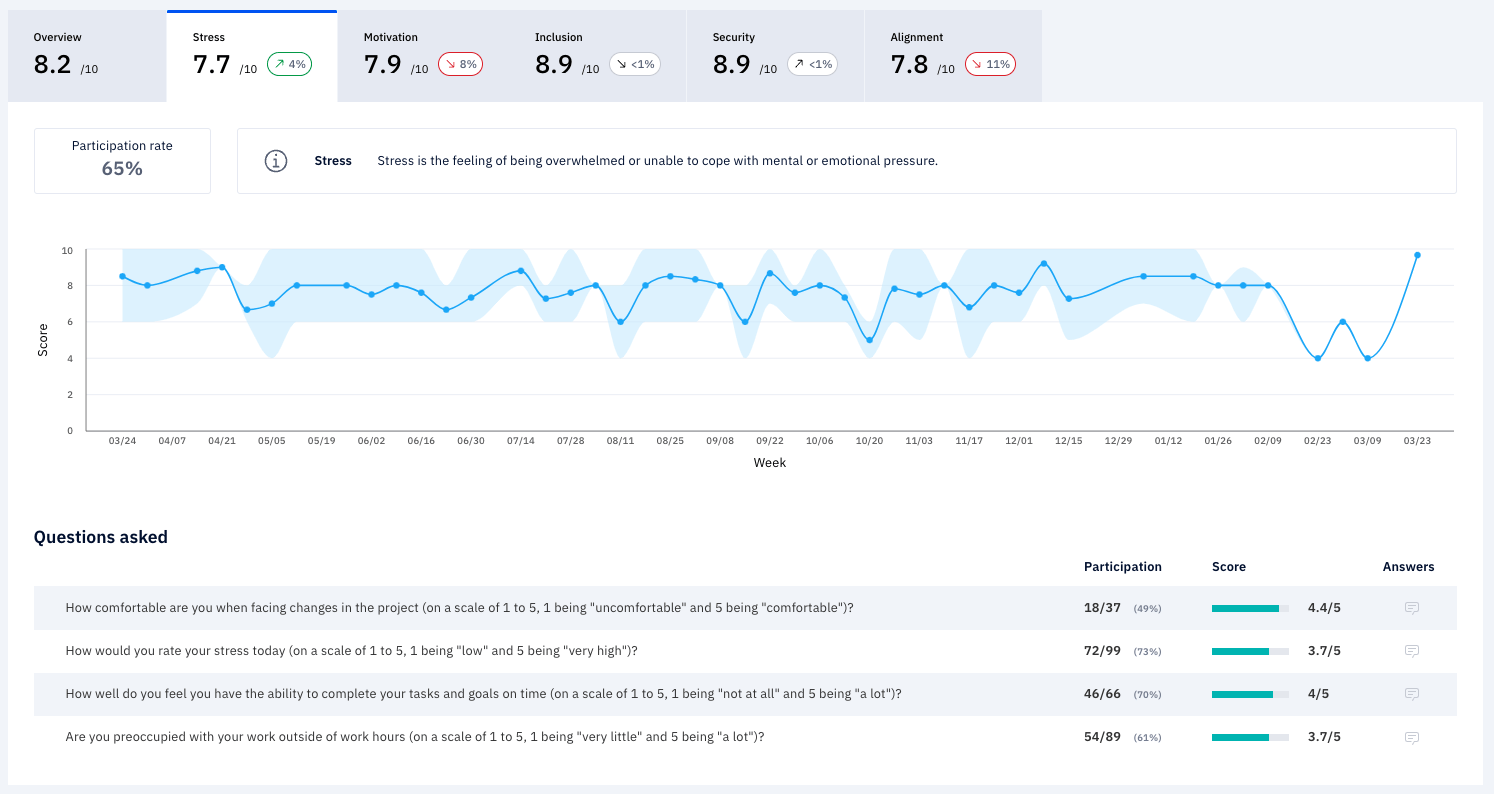
Task: Open answers icon for tasks on time question
Action: [x=1412, y=694]
